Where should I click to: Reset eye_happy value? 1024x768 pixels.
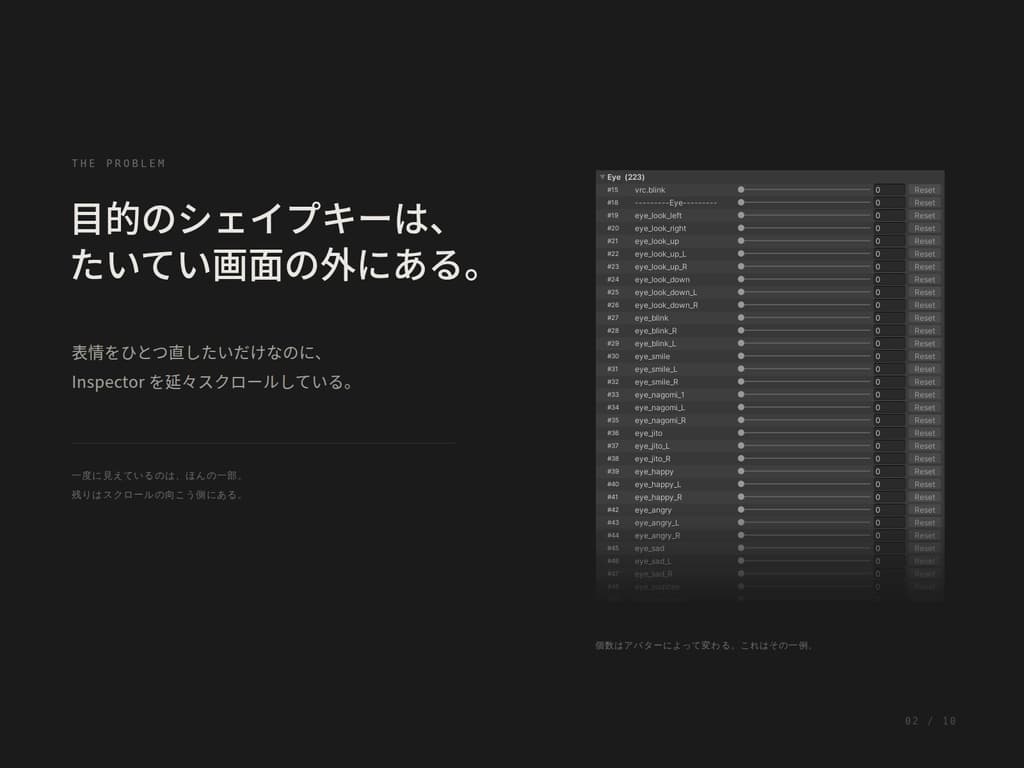click(x=924, y=472)
